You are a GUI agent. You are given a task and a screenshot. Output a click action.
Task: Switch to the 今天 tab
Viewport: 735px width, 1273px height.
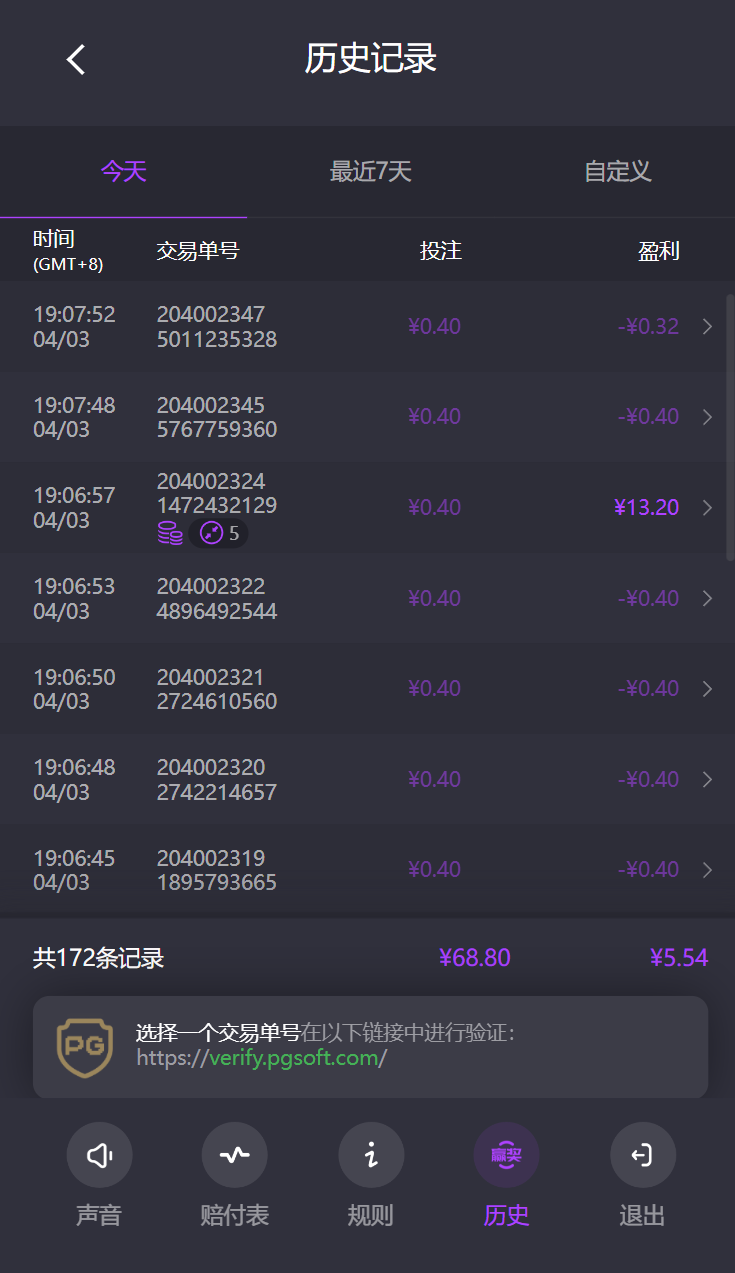[x=123, y=172]
